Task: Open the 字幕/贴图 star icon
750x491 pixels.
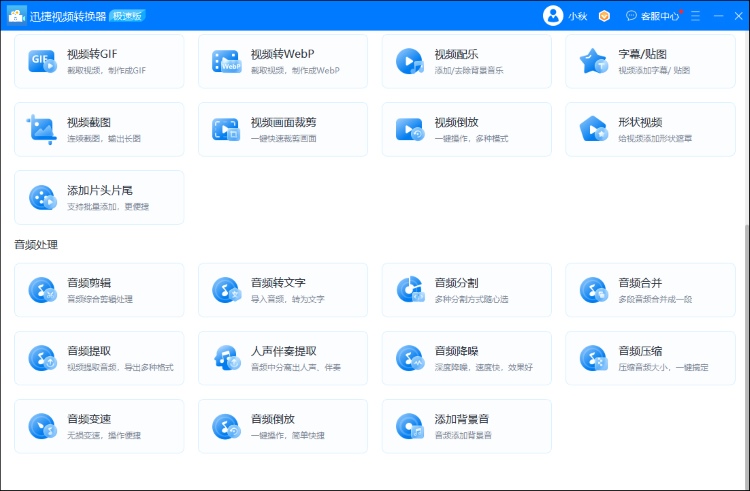Action: click(x=594, y=61)
